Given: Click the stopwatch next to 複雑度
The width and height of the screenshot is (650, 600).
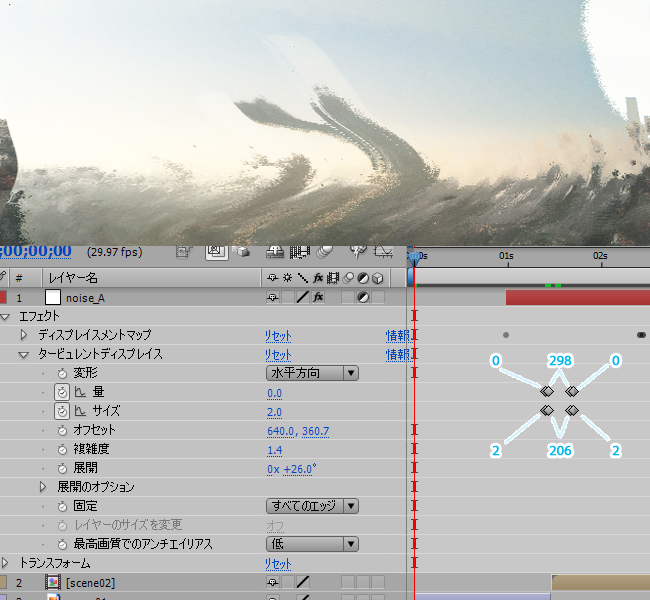Looking at the screenshot, I should tap(61, 449).
